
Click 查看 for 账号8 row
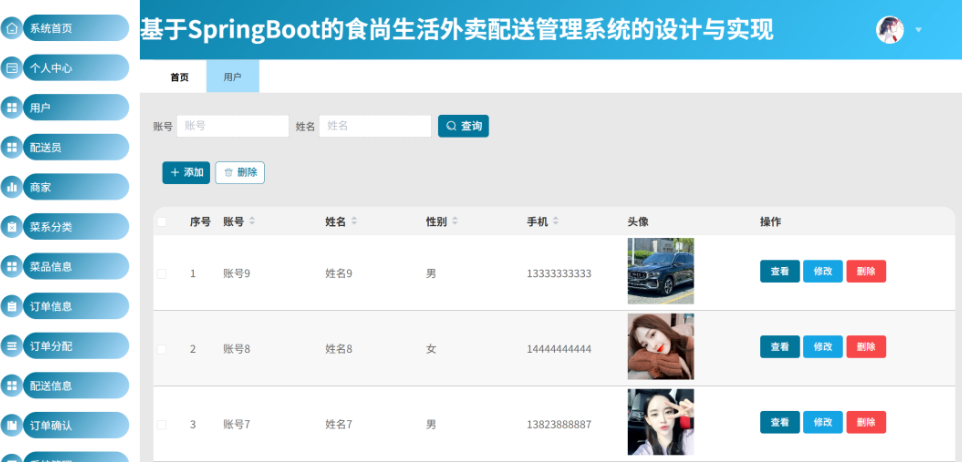[780, 347]
